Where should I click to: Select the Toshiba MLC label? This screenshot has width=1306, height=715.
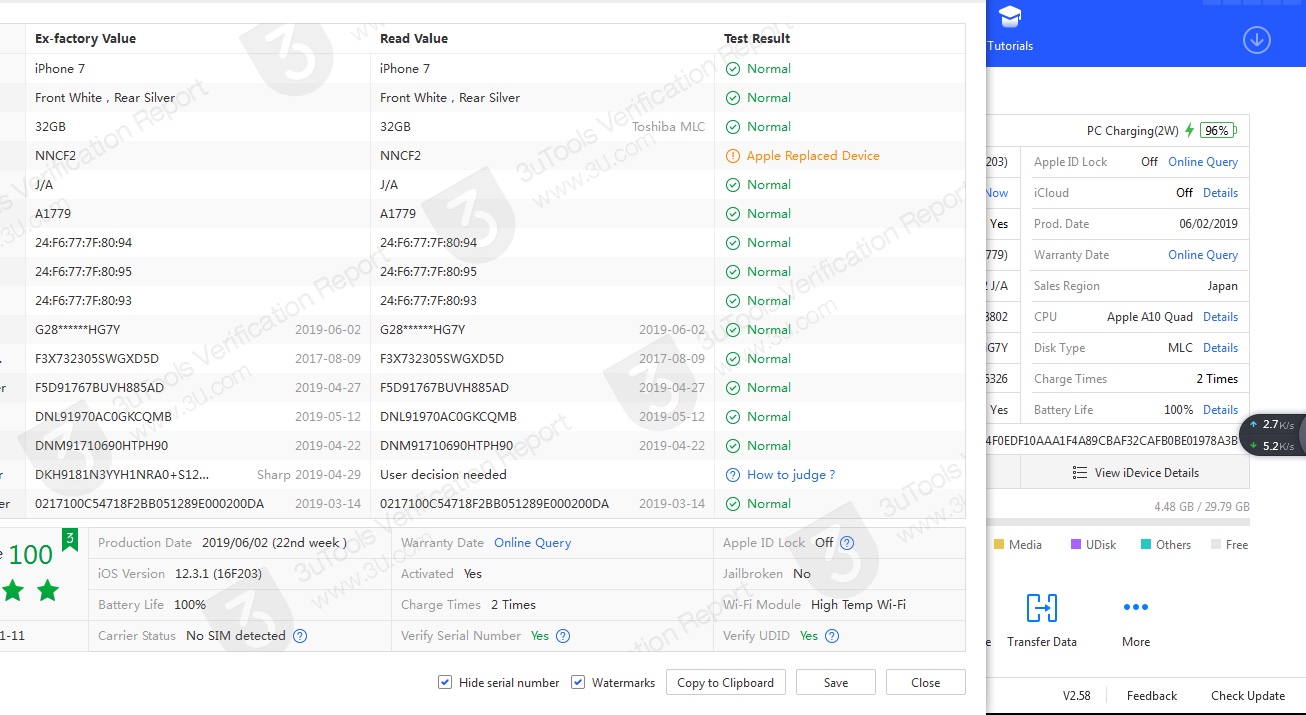tap(668, 127)
